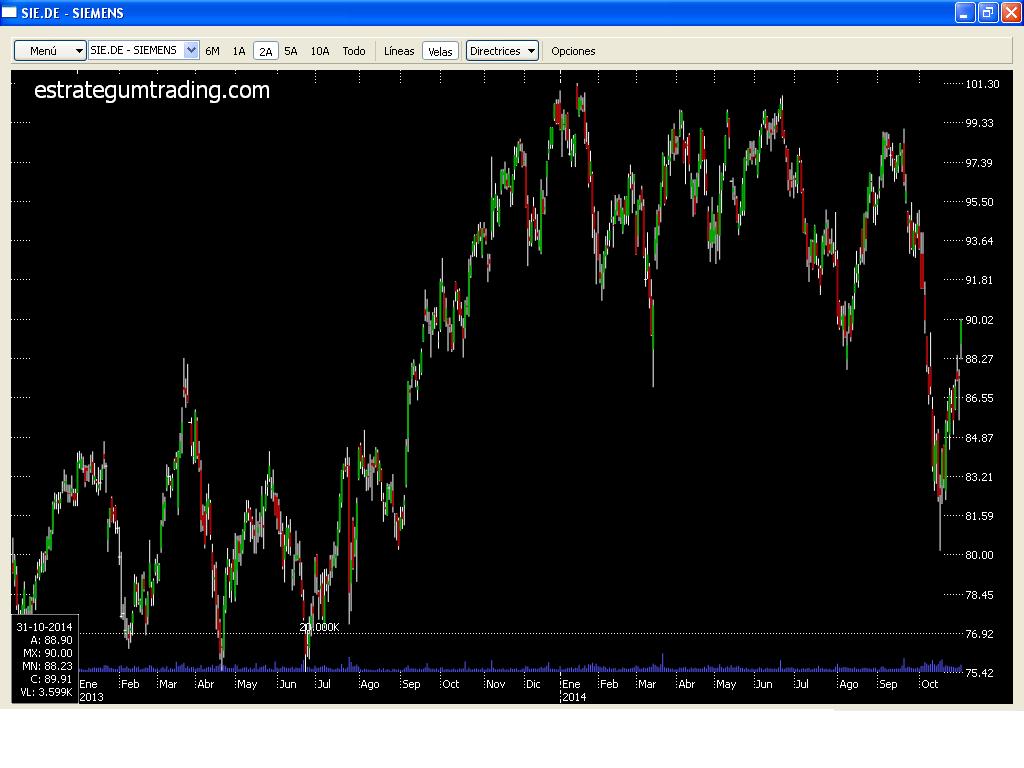Image resolution: width=1024 pixels, height=768 pixels.
Task: Select the 5A time range
Action: click(x=291, y=51)
